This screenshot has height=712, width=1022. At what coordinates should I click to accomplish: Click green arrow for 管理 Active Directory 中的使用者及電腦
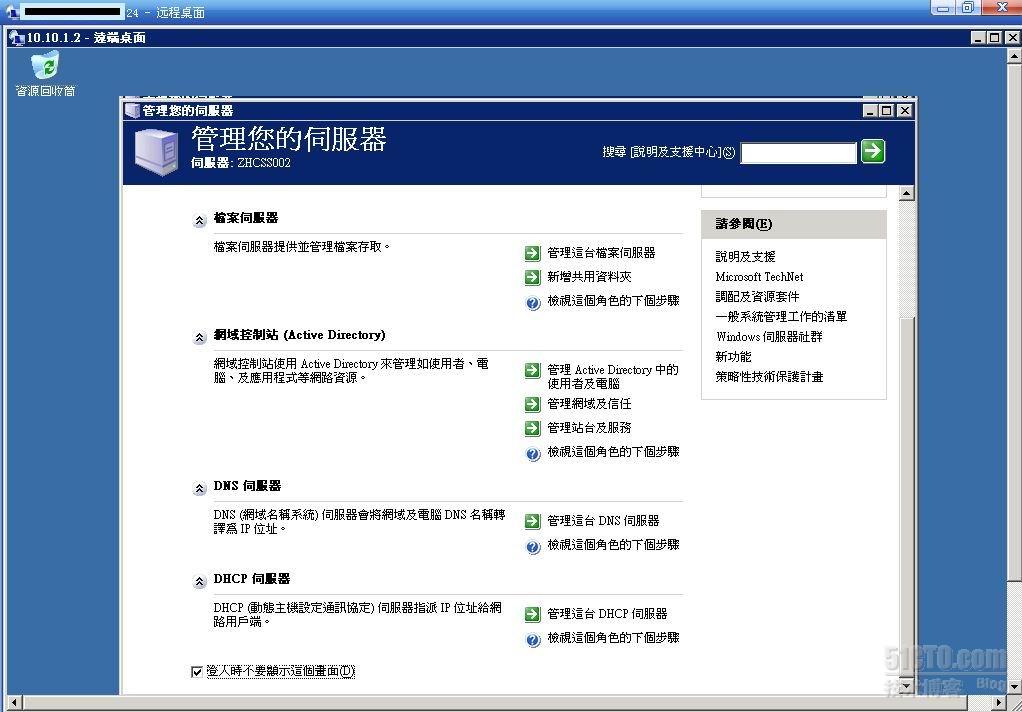tap(533, 370)
